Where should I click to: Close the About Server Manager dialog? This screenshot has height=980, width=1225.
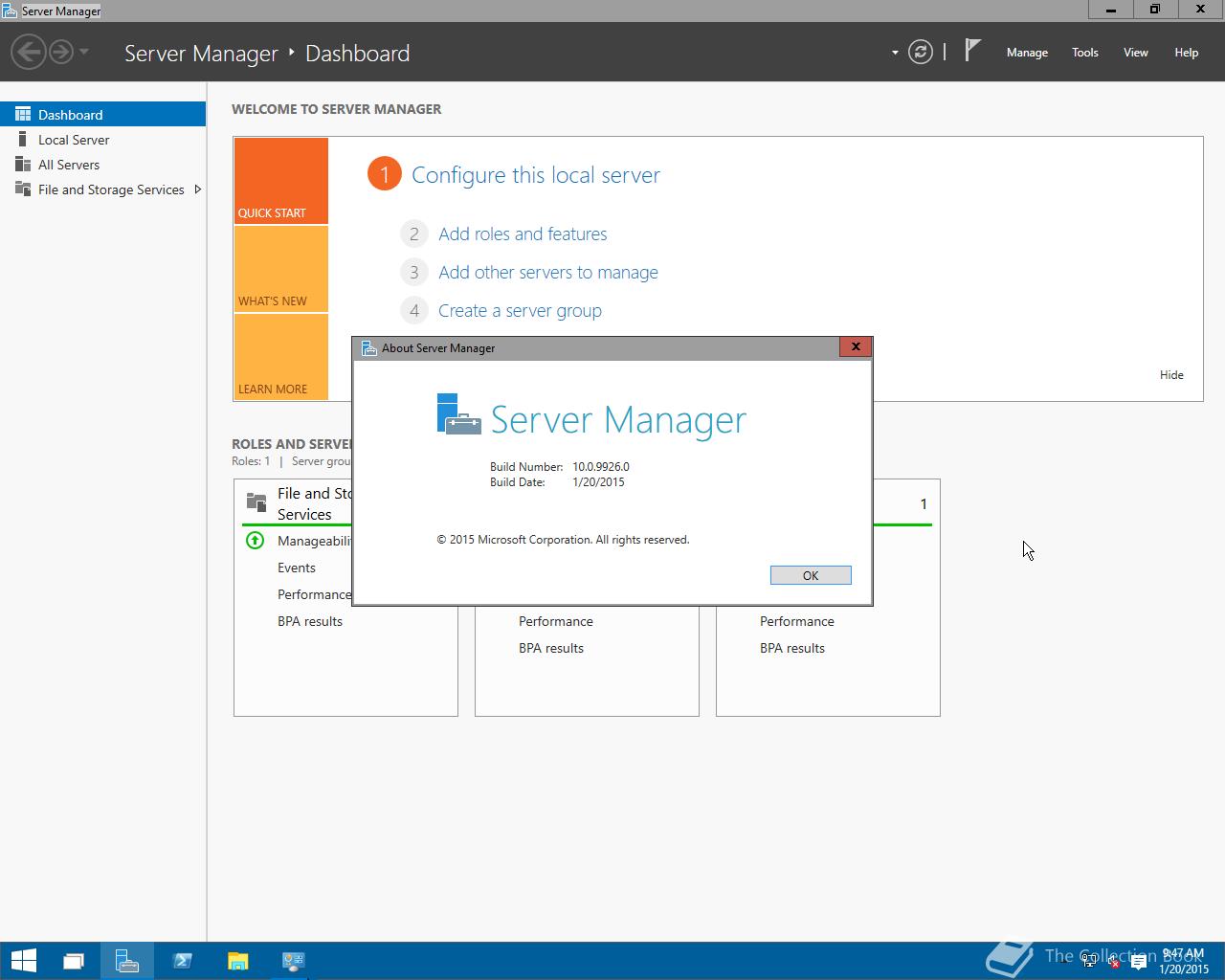[x=856, y=346]
